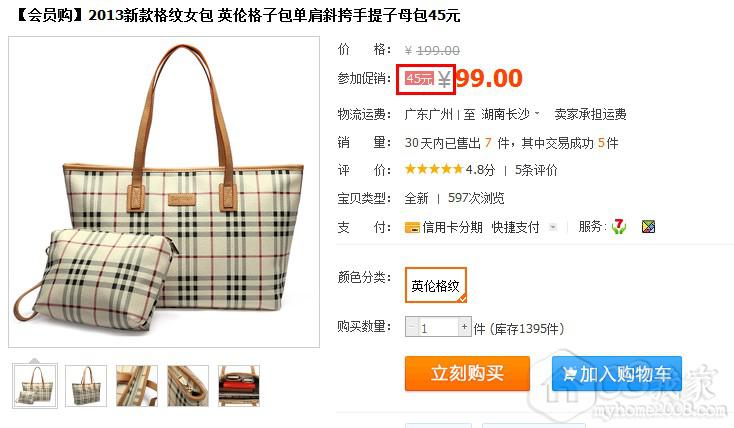Viewport: 734px width, 428px height.
Task: Open the 5条评价 reviews link
Action: (536, 170)
